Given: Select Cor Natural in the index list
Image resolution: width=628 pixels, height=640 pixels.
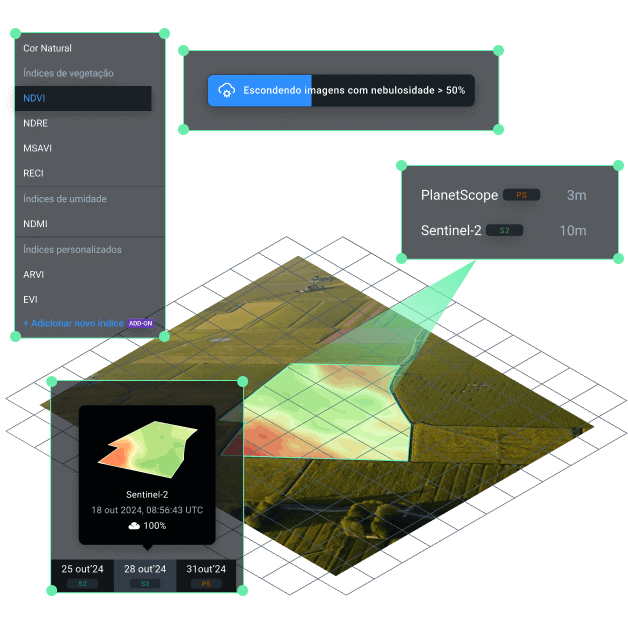Looking at the screenshot, I should pyautogui.click(x=47, y=48).
